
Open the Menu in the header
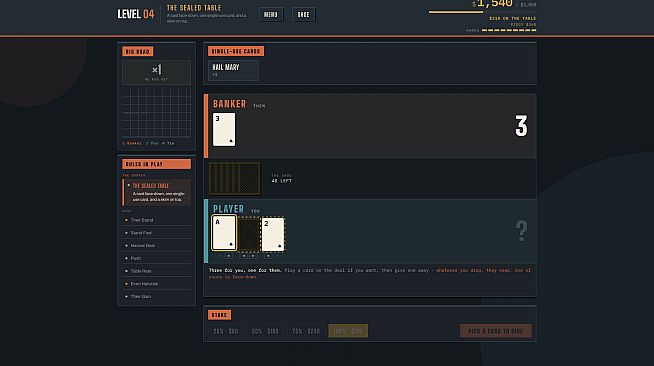pos(271,15)
